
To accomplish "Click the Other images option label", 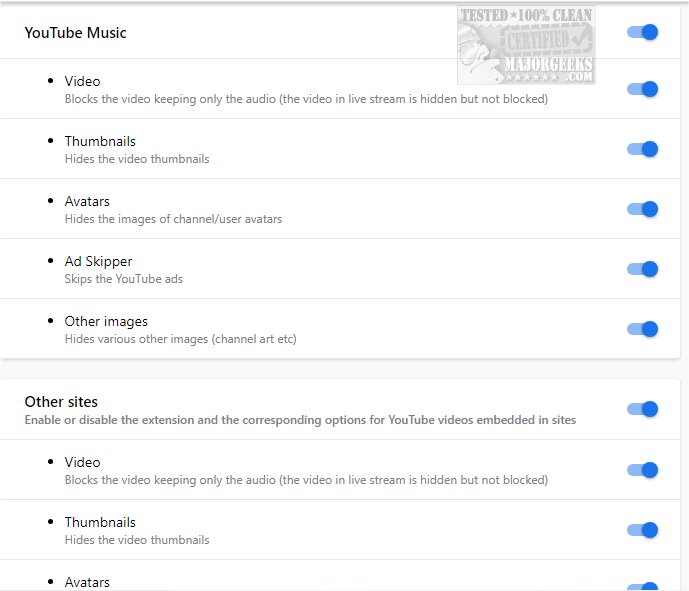I will [106, 321].
